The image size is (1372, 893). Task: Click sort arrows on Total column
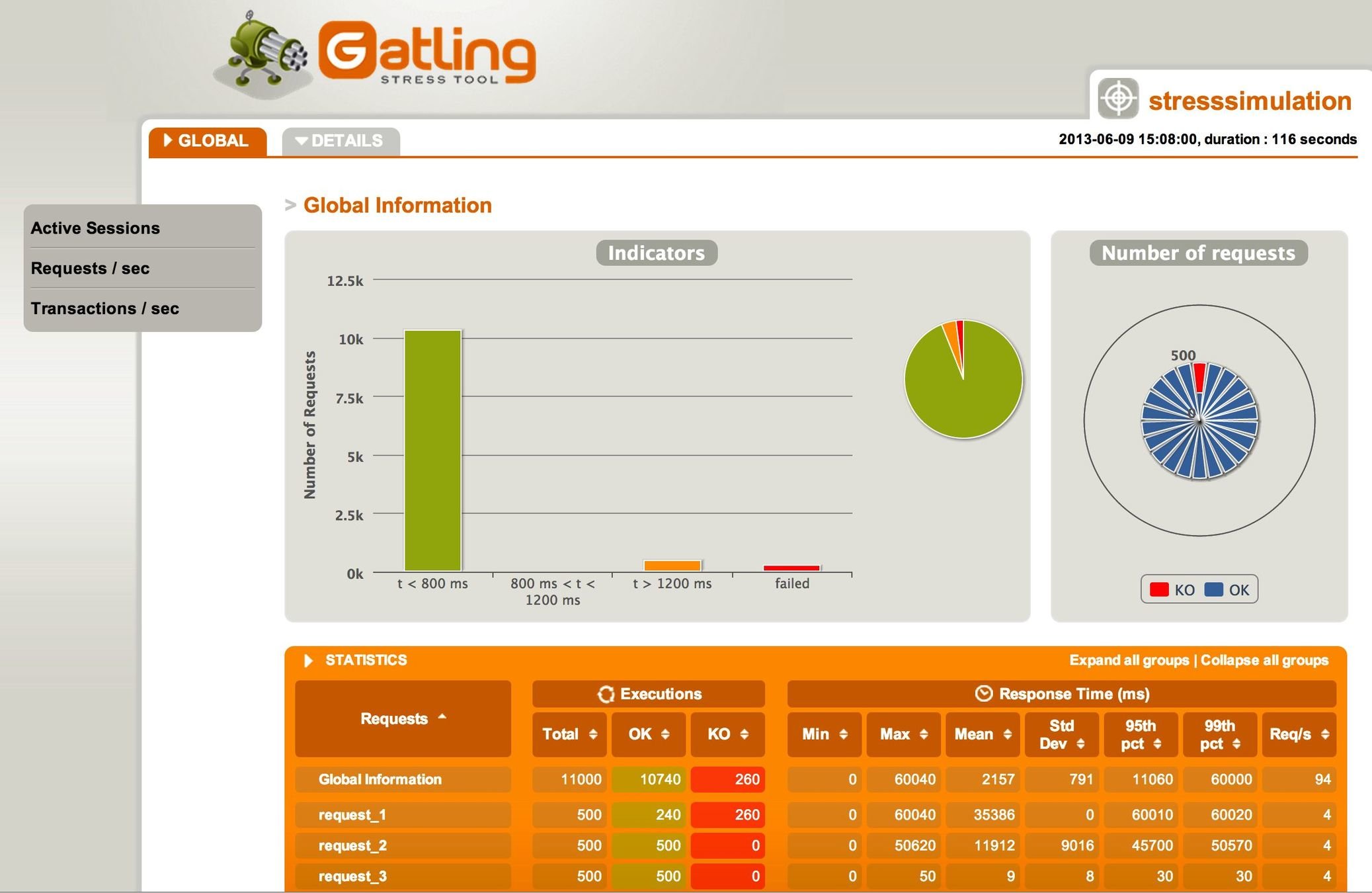click(593, 734)
